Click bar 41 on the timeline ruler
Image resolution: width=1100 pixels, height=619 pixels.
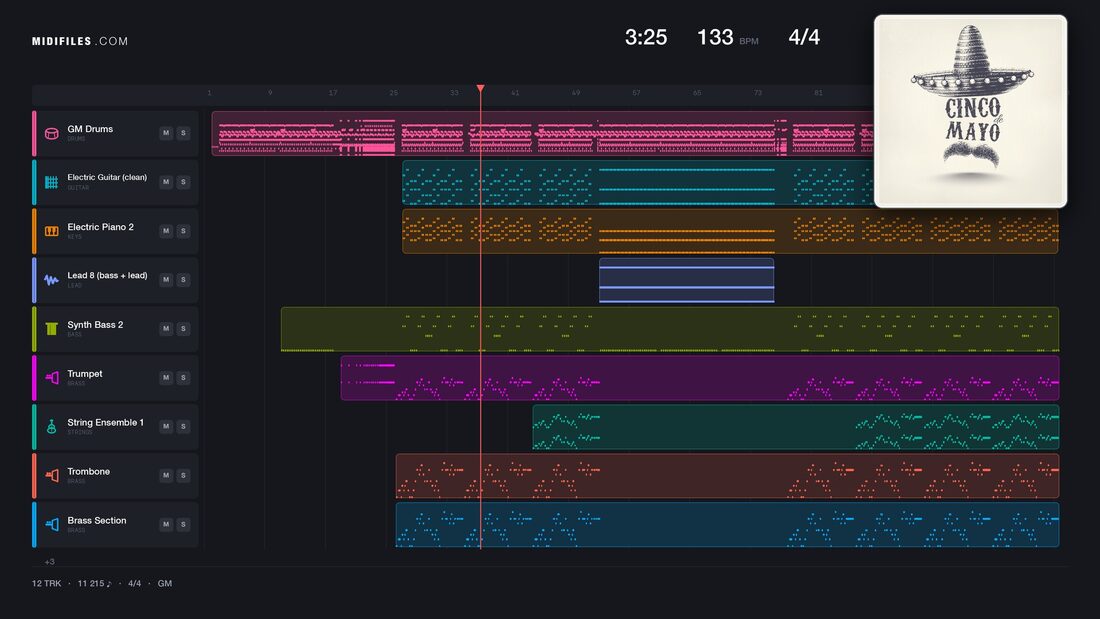[515, 93]
